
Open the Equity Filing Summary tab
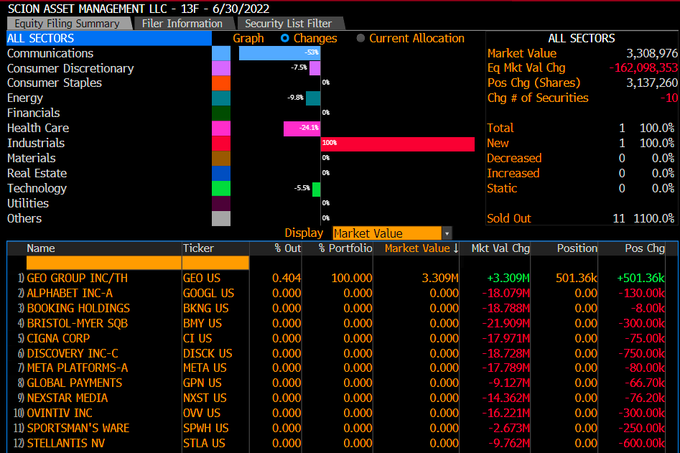pos(69,23)
